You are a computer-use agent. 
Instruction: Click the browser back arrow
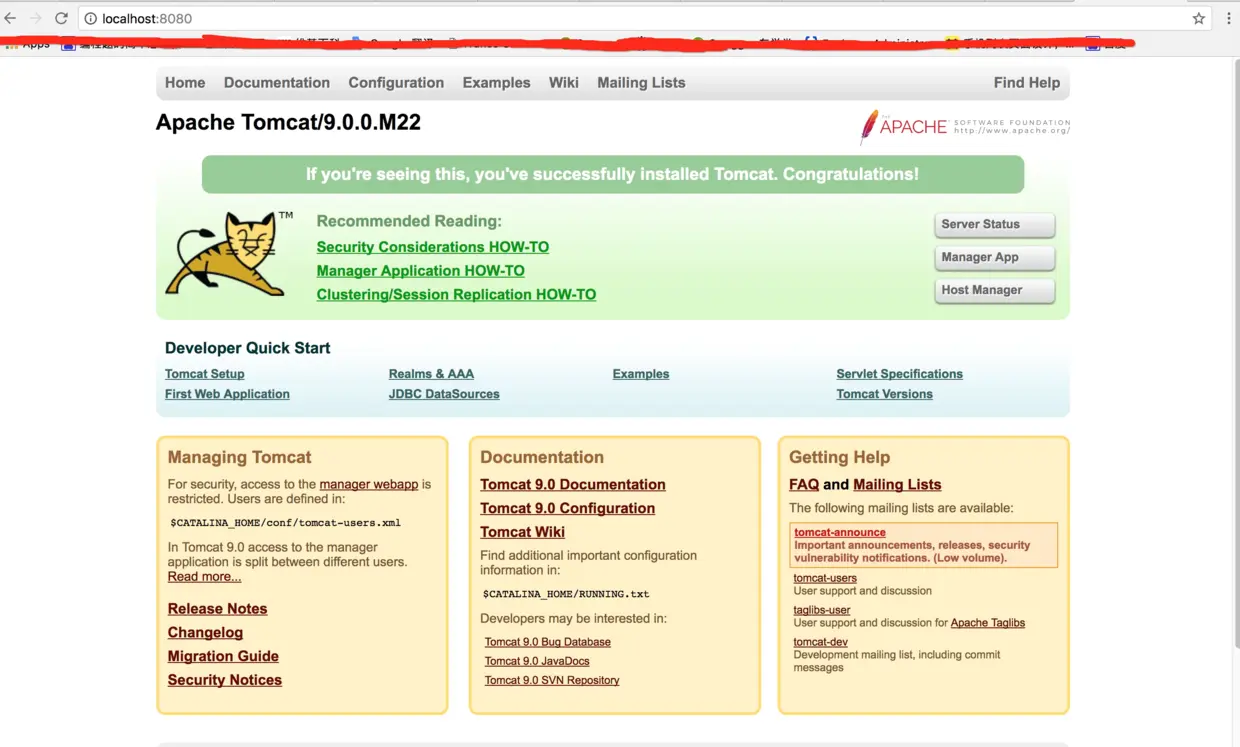click(x=10, y=18)
